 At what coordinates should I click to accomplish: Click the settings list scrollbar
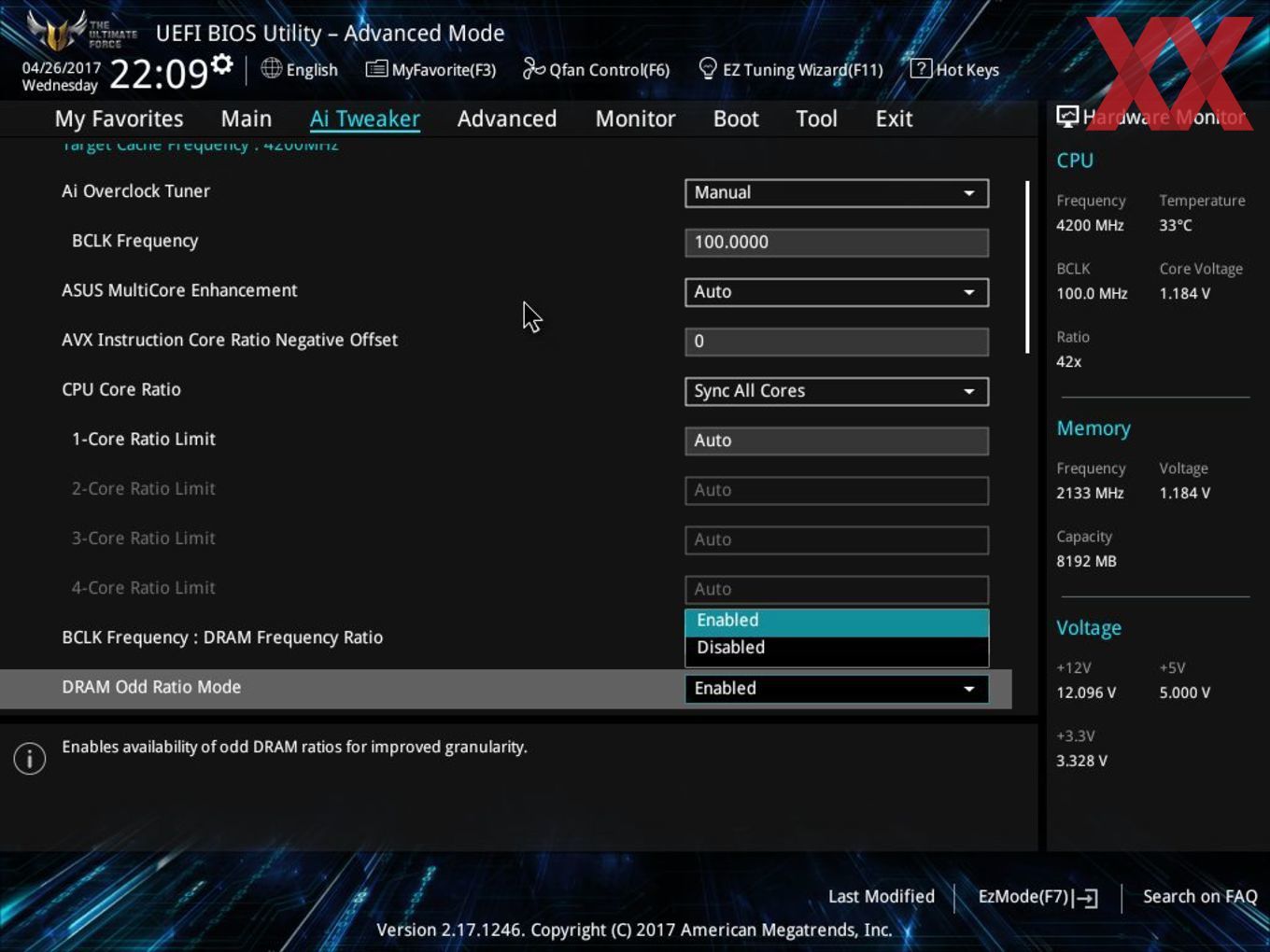[x=1027, y=267]
